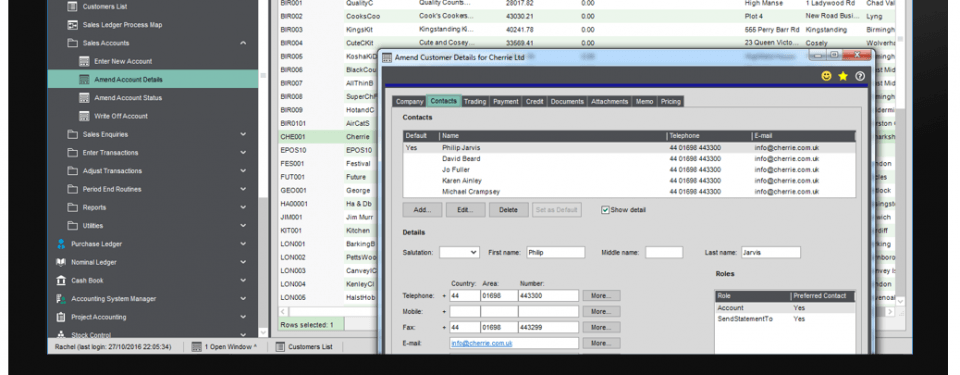Open the Pricing tab
The image size is (960, 375).
pos(670,102)
